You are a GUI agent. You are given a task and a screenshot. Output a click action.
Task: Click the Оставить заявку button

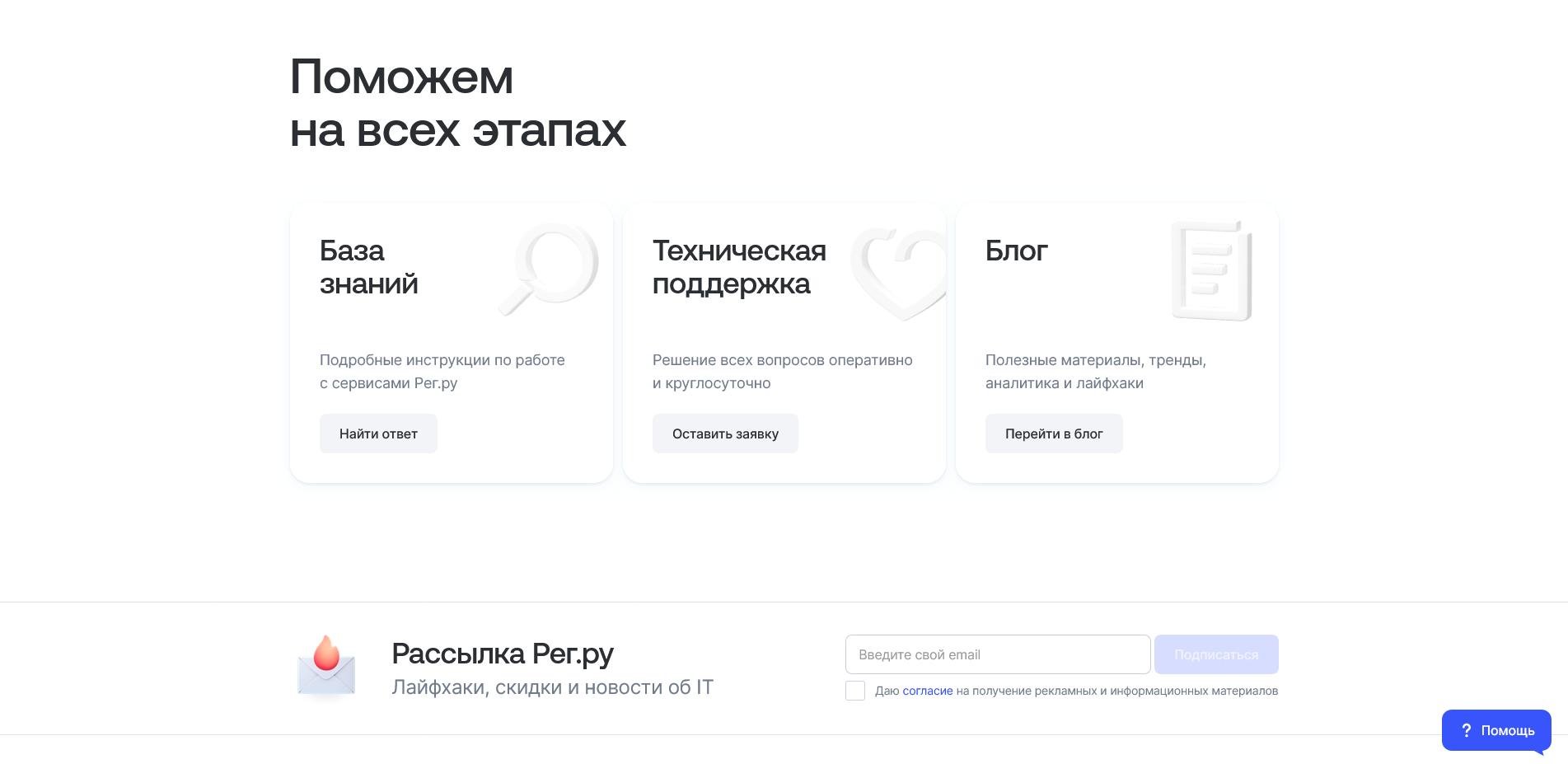pos(725,433)
